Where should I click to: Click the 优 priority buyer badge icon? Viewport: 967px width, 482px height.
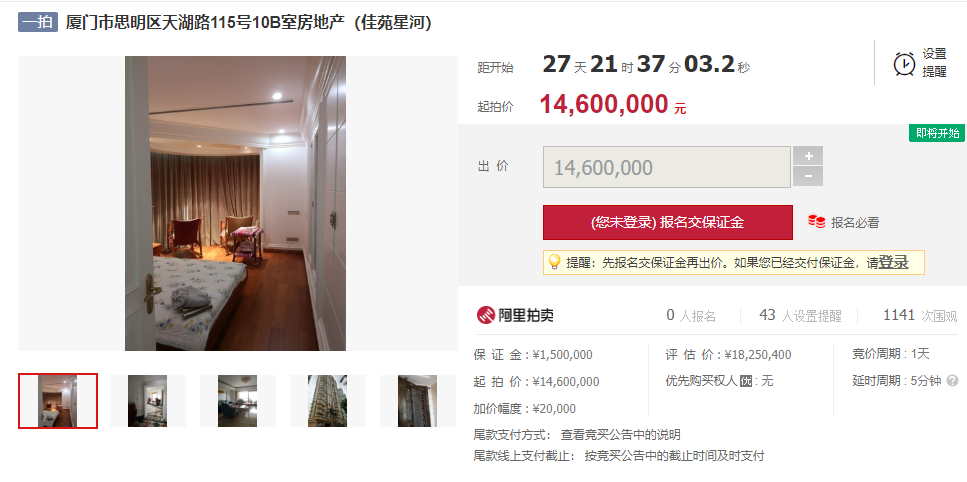746,381
